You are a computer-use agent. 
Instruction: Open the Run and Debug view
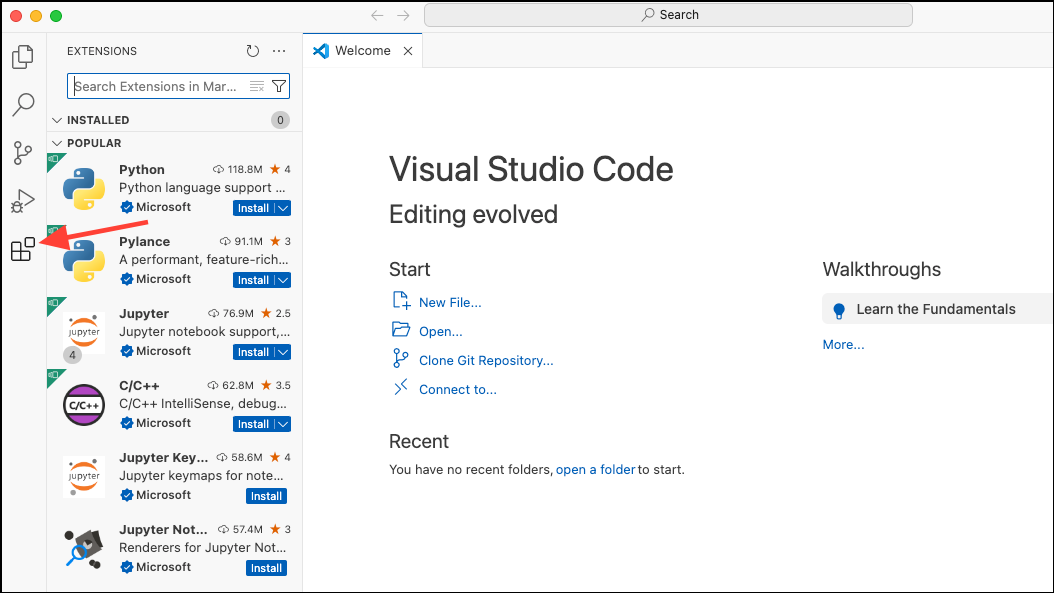pos(22,201)
